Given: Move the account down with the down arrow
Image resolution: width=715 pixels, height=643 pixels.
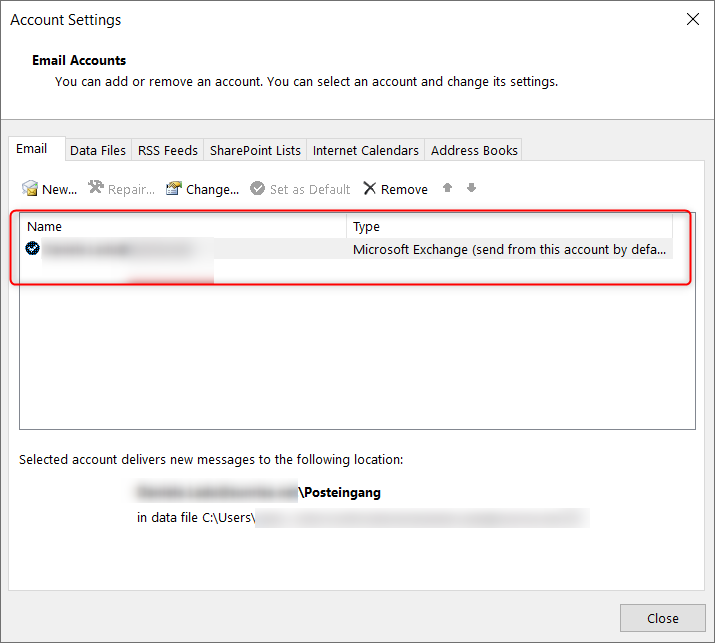Looking at the screenshot, I should pyautogui.click(x=472, y=188).
